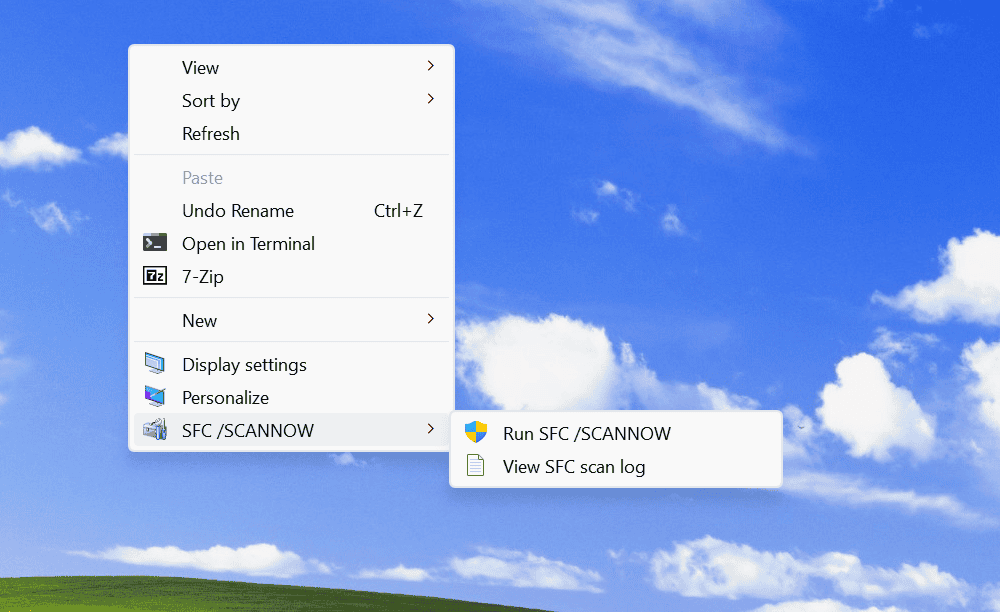Expand the Sort by submenu arrow

(x=430, y=99)
